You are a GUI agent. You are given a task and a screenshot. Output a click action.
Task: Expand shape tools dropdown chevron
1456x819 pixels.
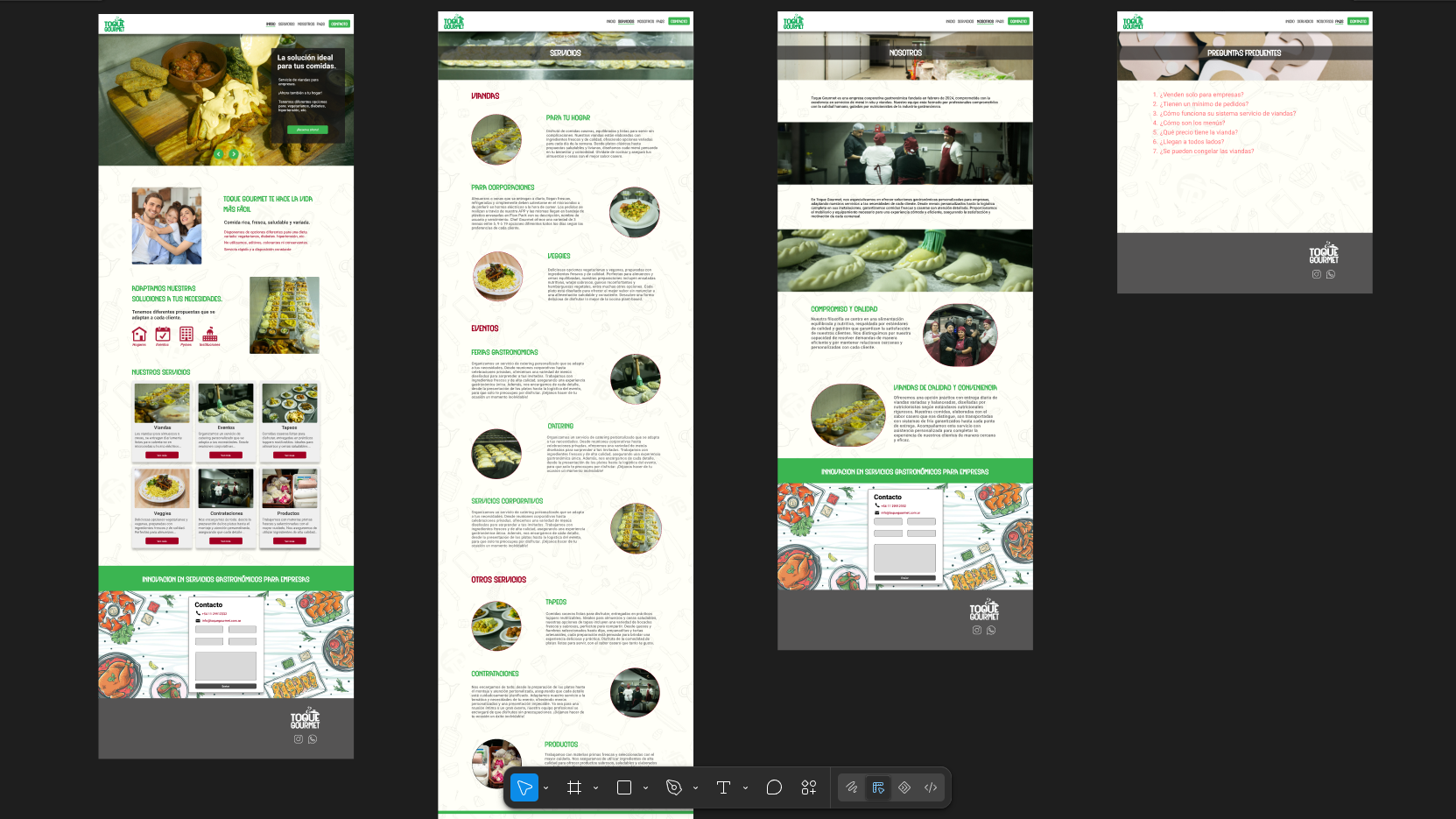pyautogui.click(x=646, y=788)
